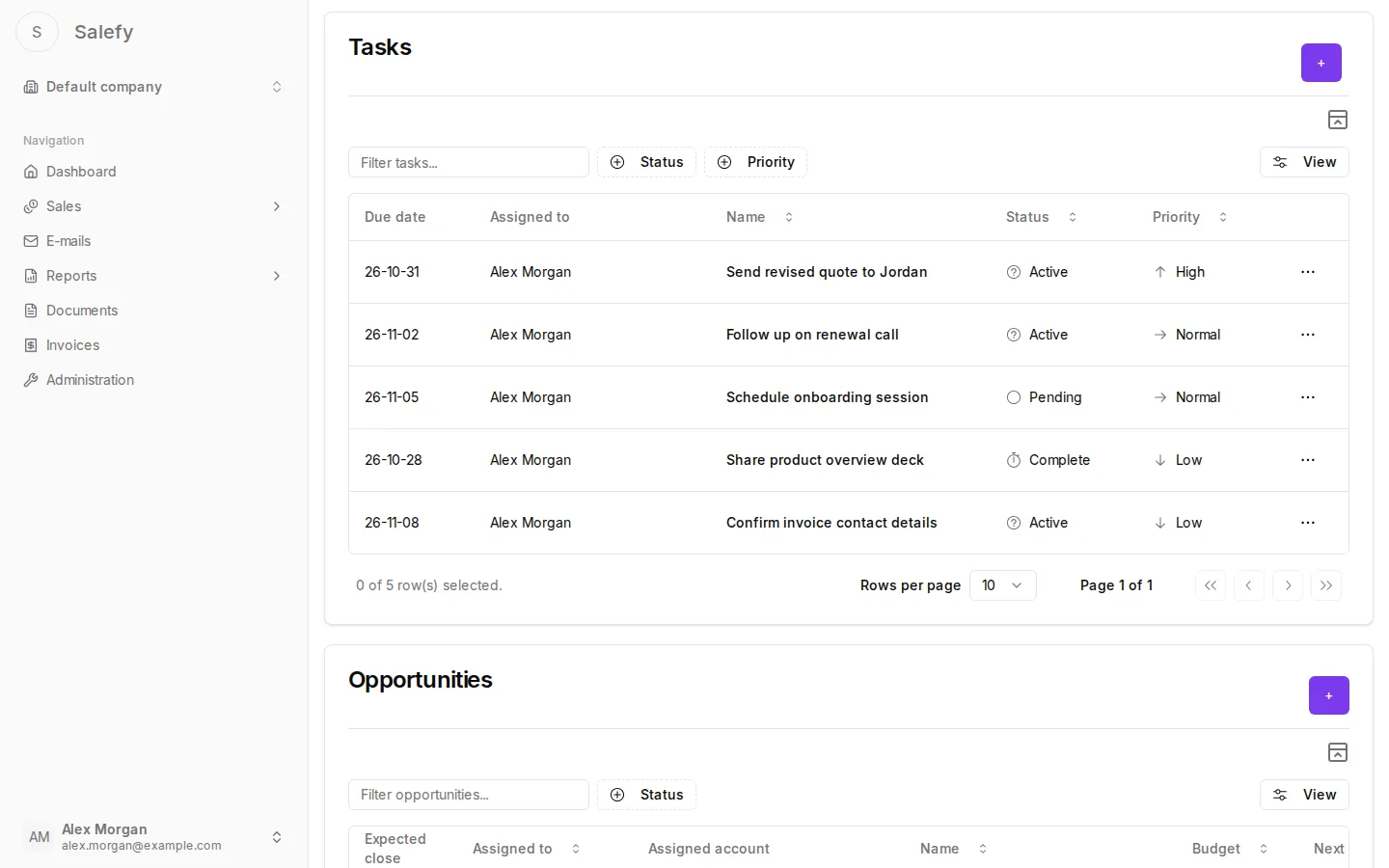The width and height of the screenshot is (1389, 868).
Task: Go to the last page of tasks
Action: pyautogui.click(x=1326, y=585)
